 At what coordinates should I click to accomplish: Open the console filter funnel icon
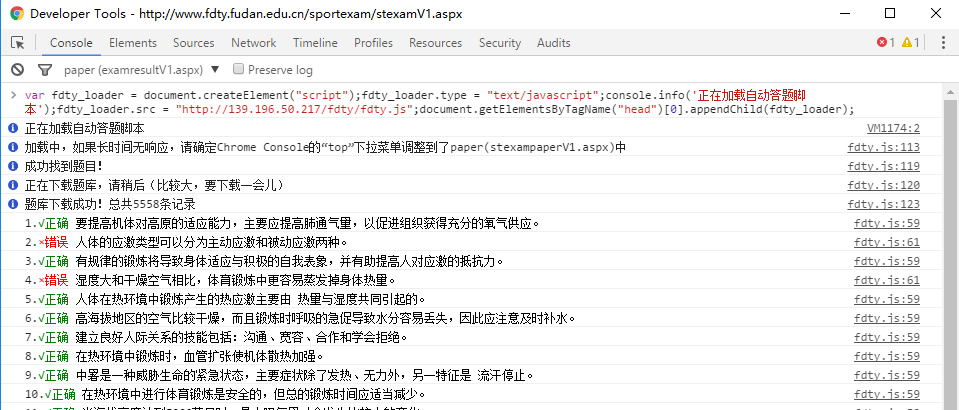(45, 70)
